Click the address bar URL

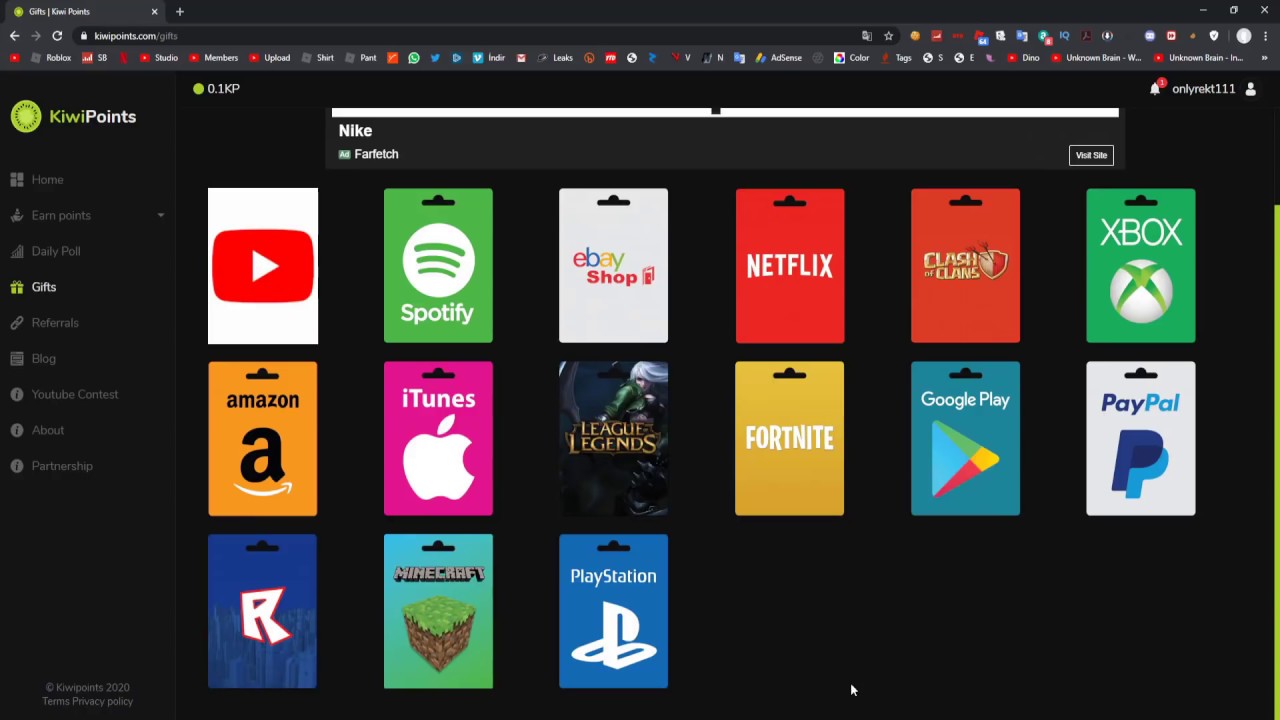click(x=136, y=36)
